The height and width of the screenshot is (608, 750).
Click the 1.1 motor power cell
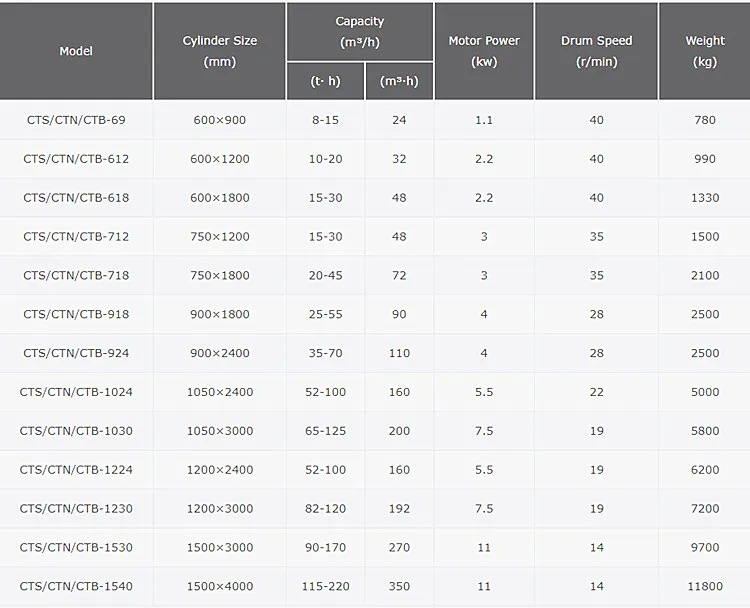tap(484, 120)
